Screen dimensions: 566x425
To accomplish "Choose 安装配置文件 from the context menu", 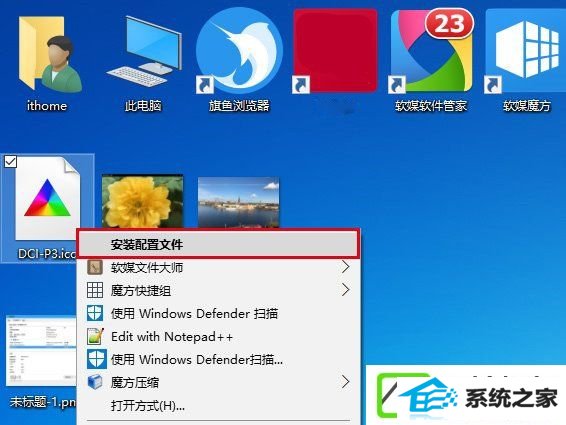I will coord(218,244).
